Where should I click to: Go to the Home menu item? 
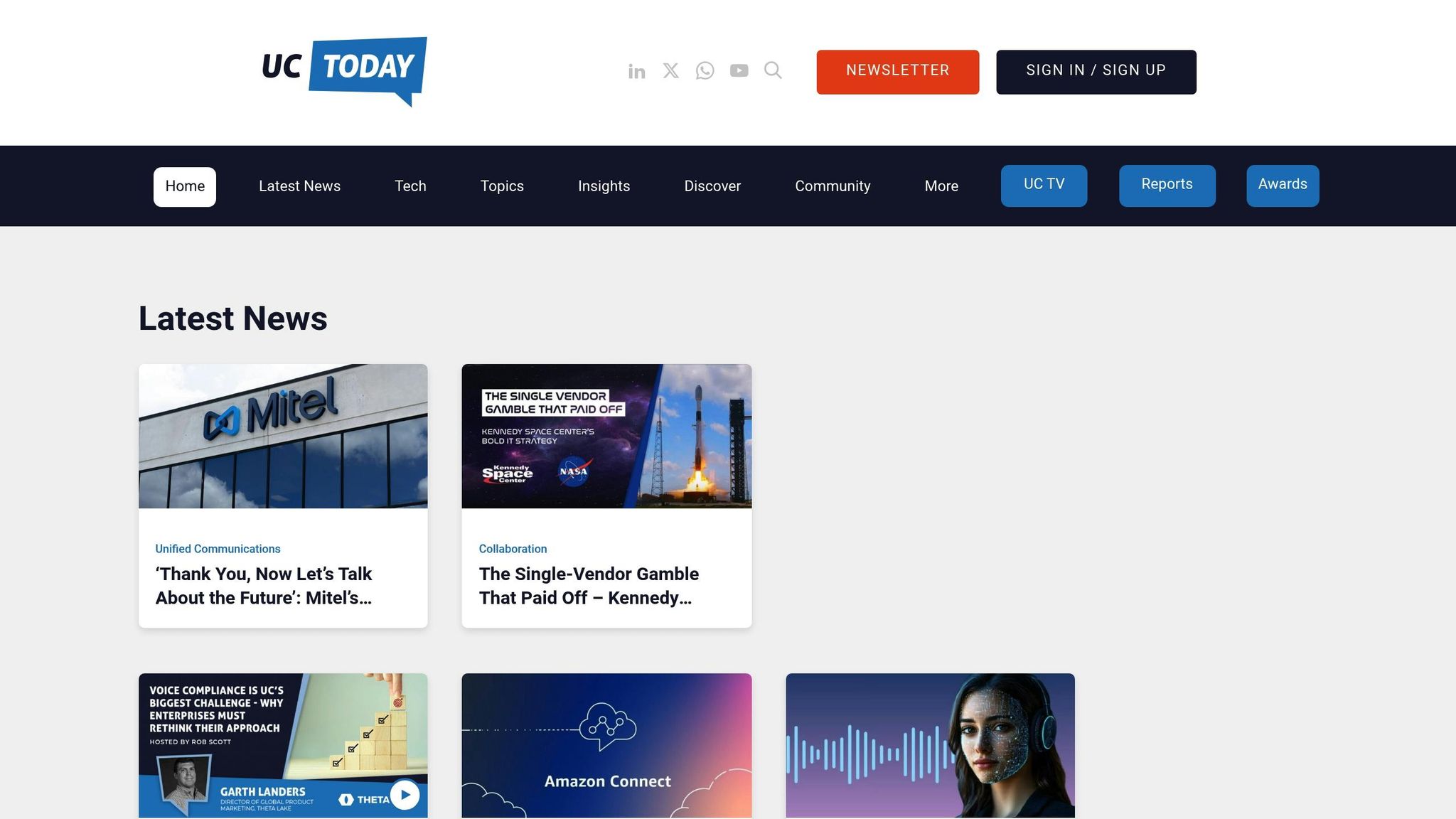pyautogui.click(x=185, y=186)
